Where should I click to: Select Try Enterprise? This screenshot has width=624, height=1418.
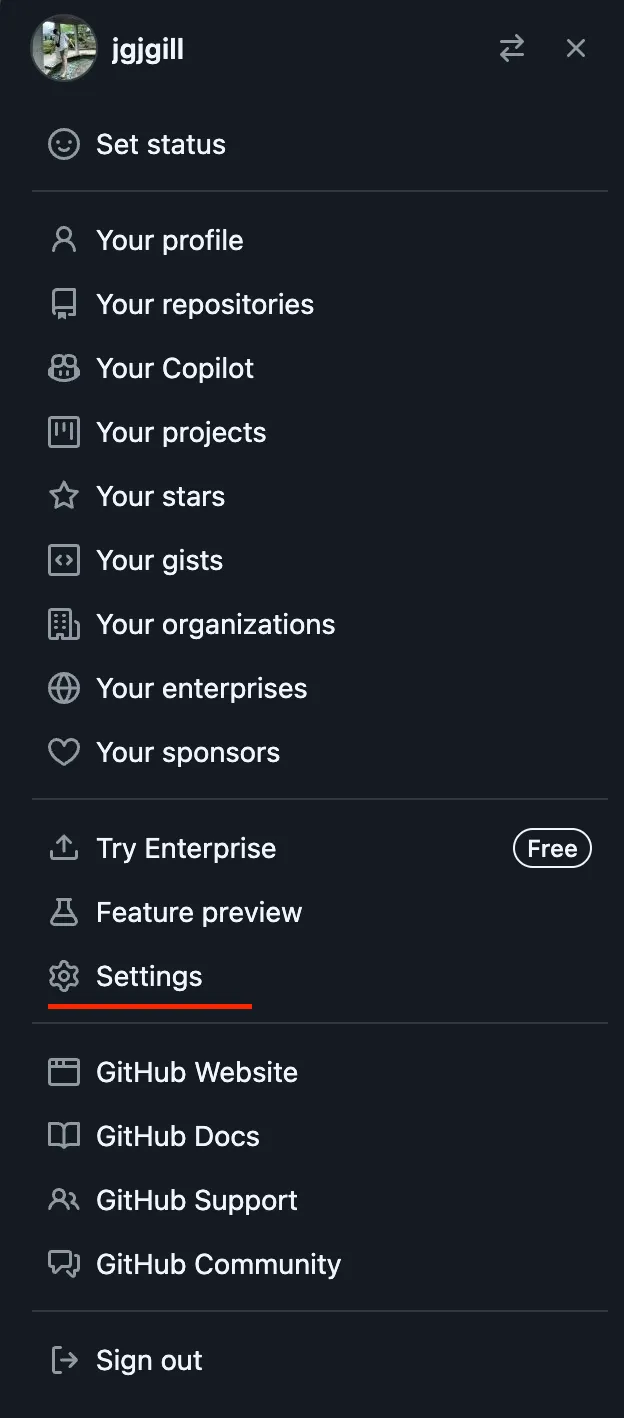(186, 848)
